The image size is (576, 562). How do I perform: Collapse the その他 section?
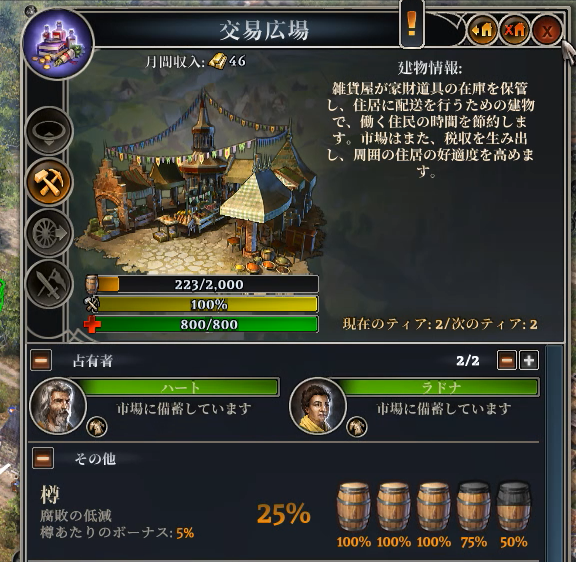(x=43, y=458)
